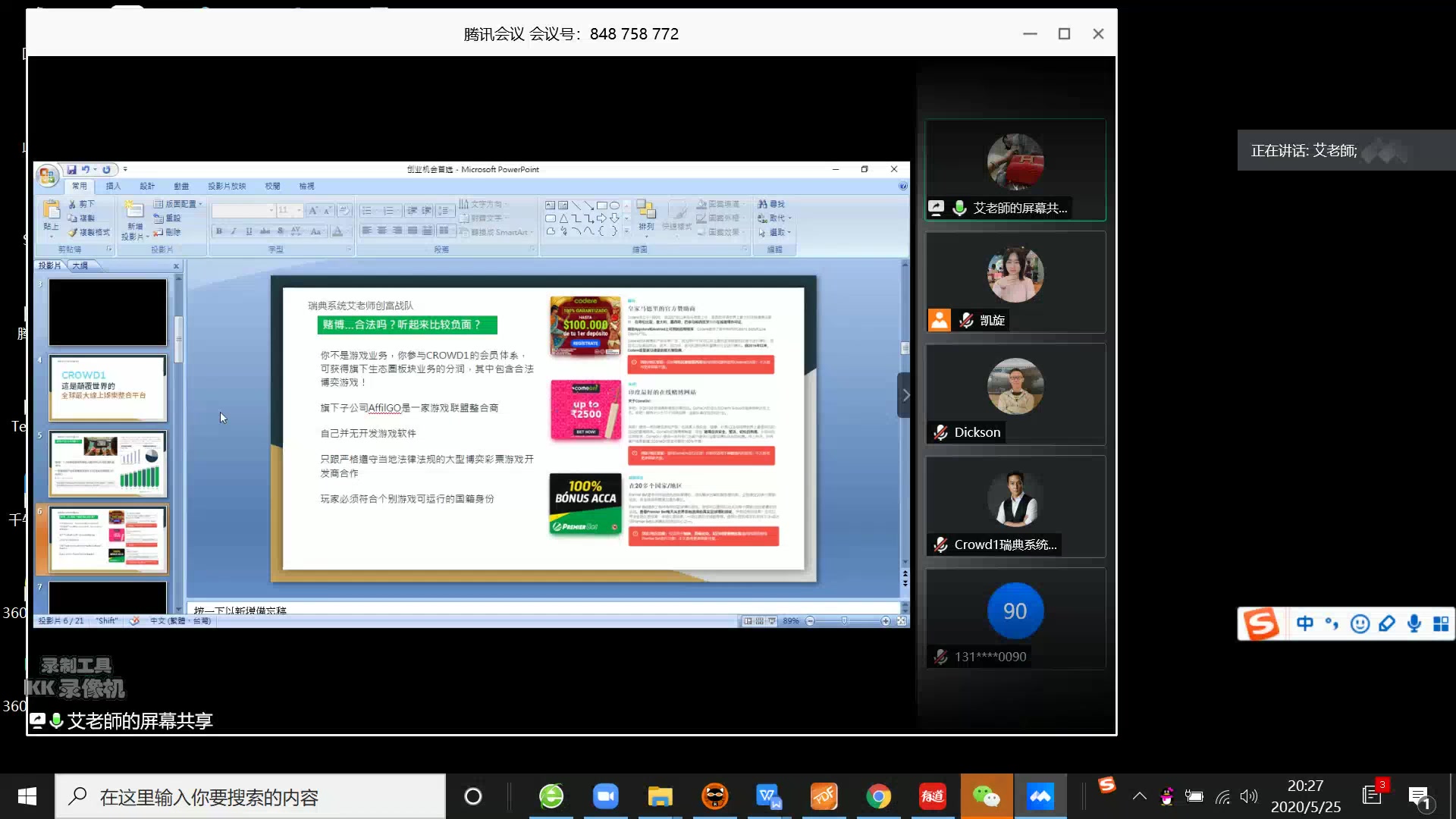Image resolution: width=1456 pixels, height=819 pixels.
Task: Select slide 5 thumbnail with bar chart
Action: [108, 463]
